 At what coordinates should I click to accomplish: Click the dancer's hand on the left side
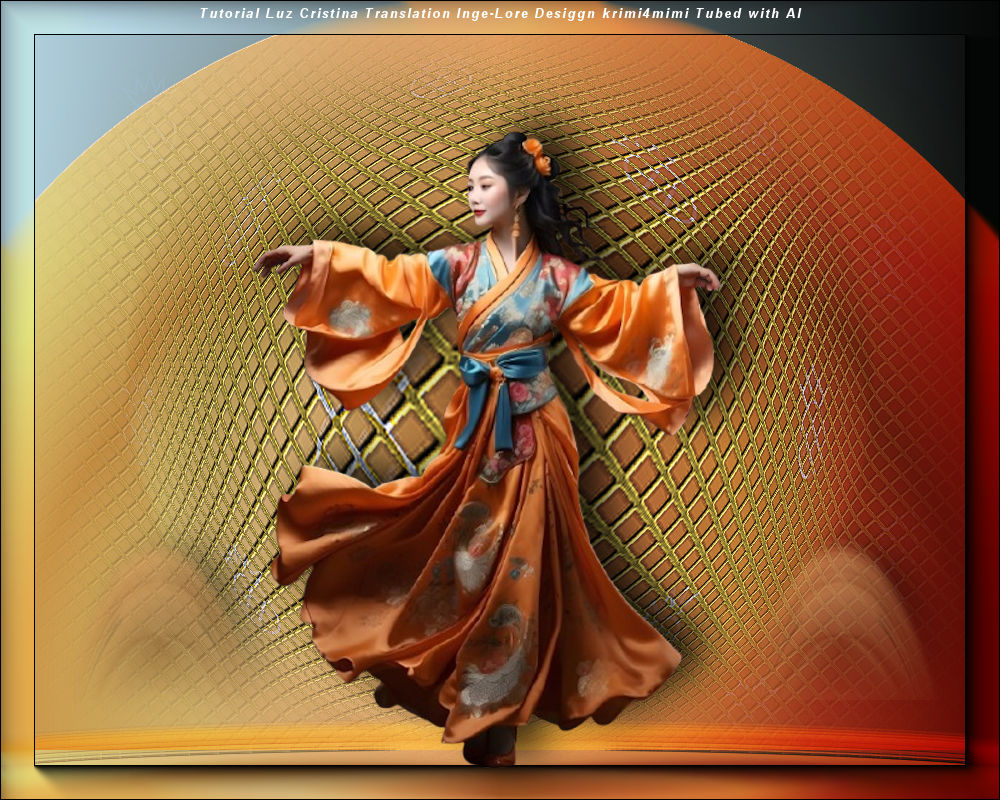(x=270, y=260)
